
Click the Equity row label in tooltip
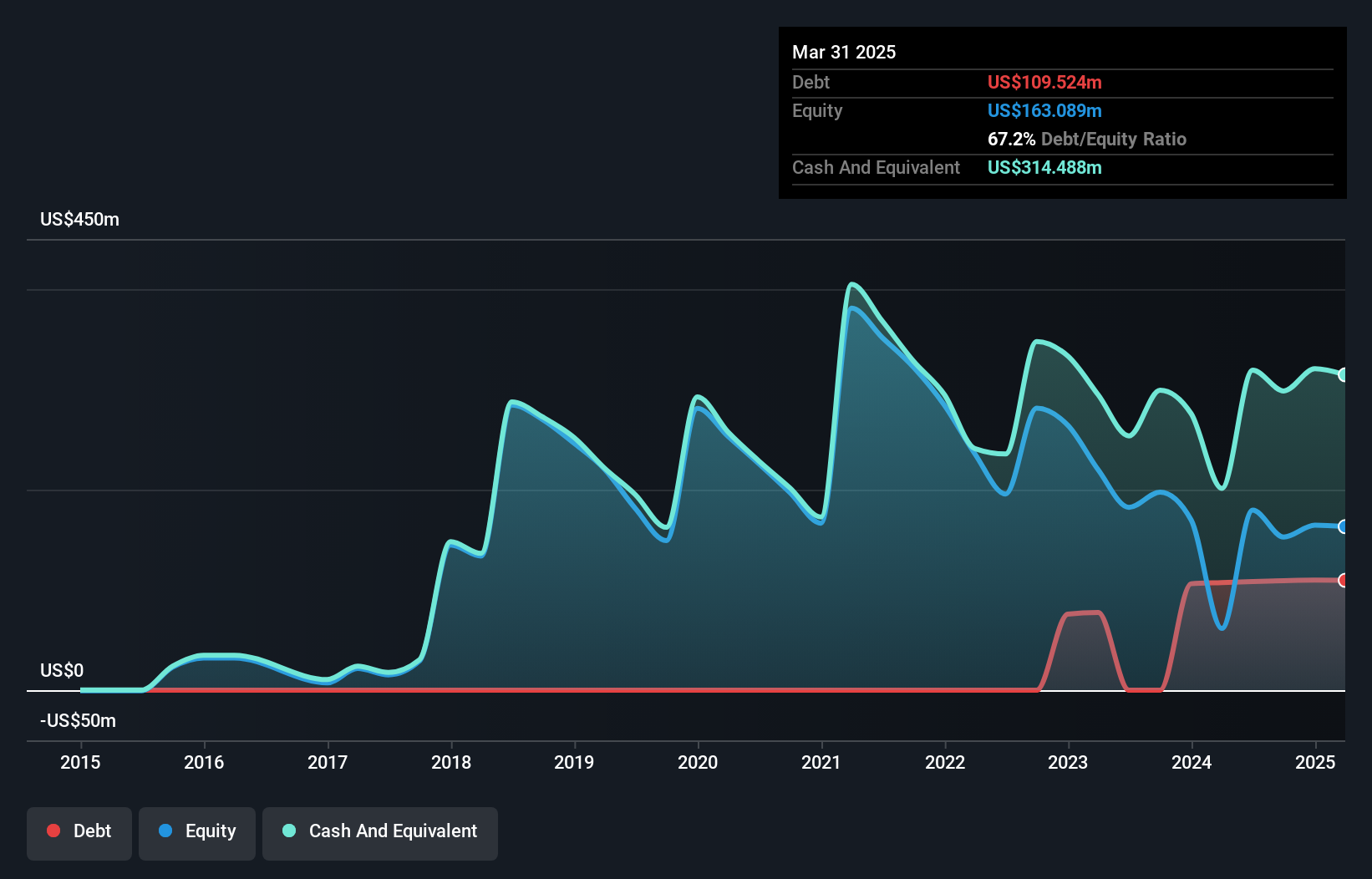(x=817, y=110)
